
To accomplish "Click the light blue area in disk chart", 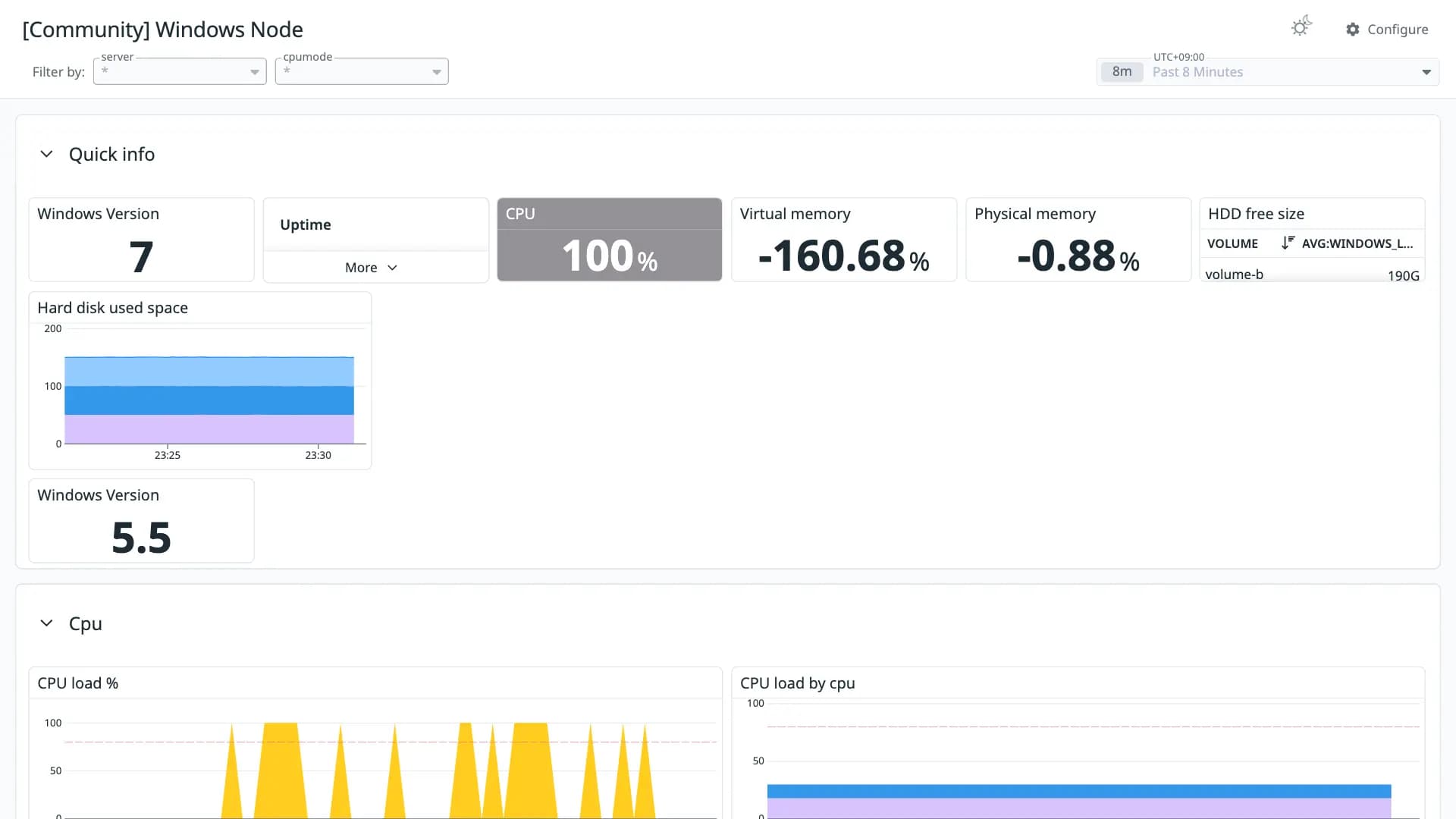I will pyautogui.click(x=209, y=372).
